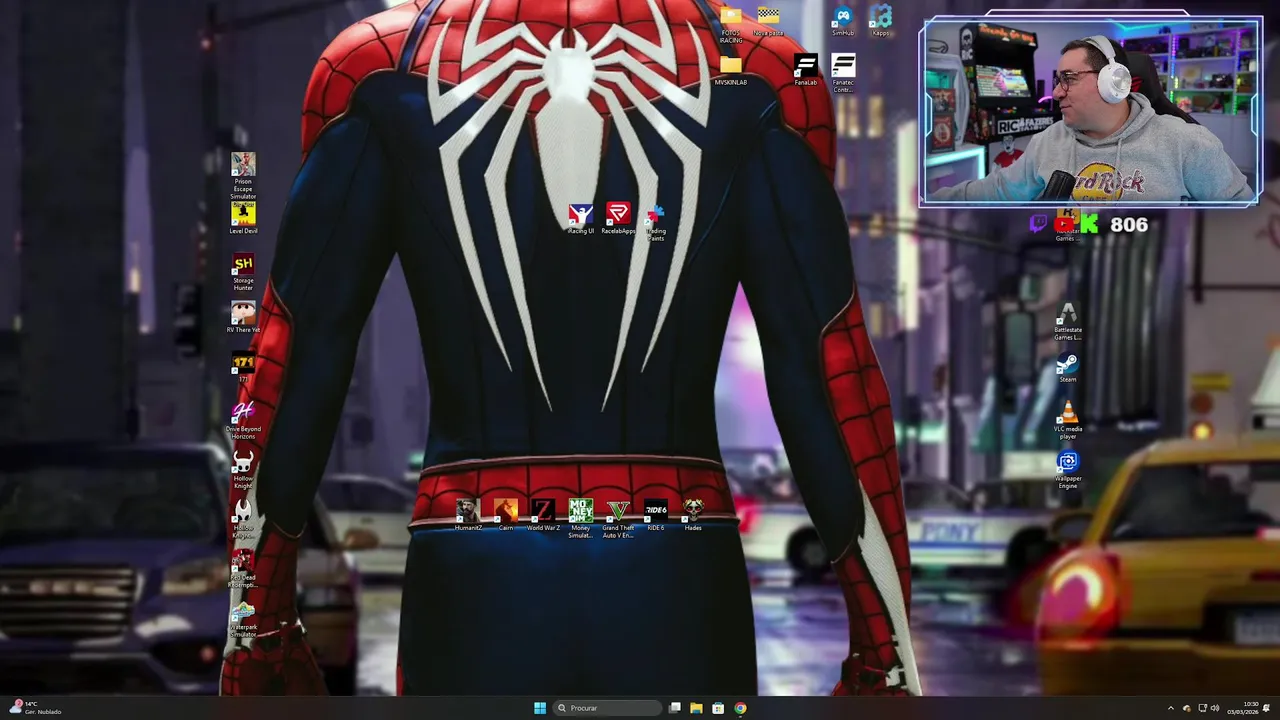The image size is (1280, 720).
Task: Select the Money Simulator icon
Action: (580, 519)
